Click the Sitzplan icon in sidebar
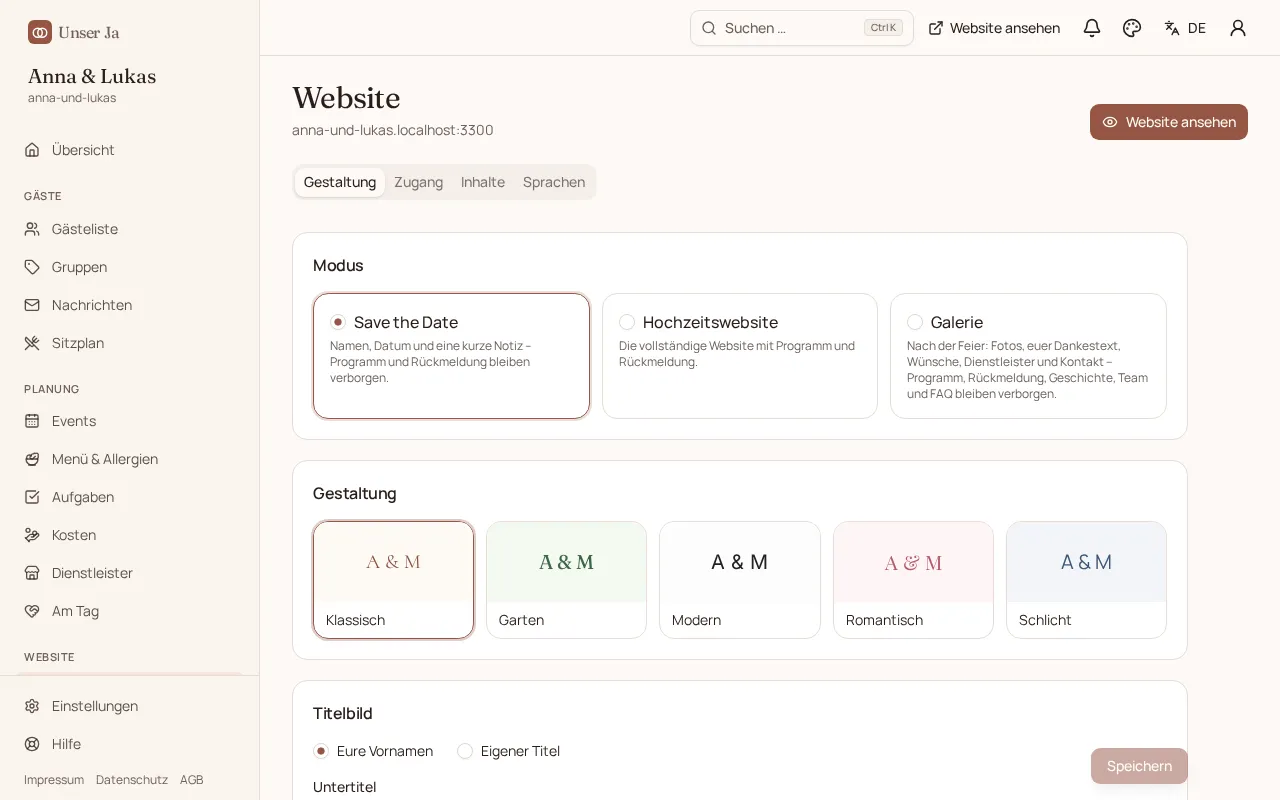 32,343
